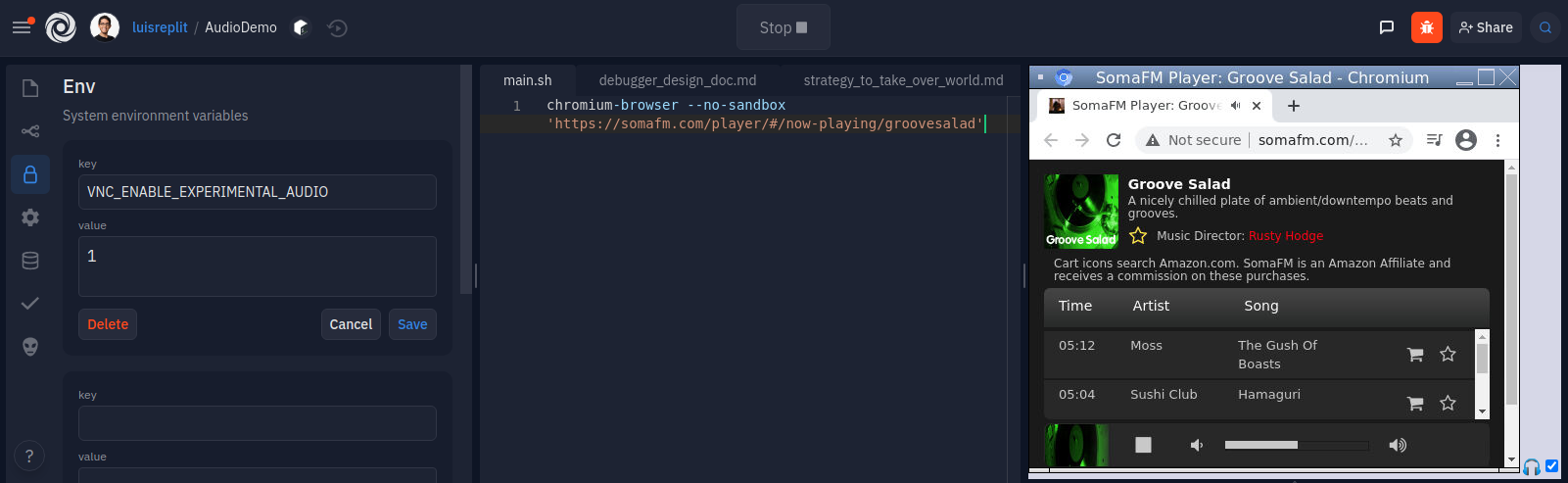1568x483 pixels.
Task: Adjust the SomaFM volume slider
Action: pos(1296,445)
